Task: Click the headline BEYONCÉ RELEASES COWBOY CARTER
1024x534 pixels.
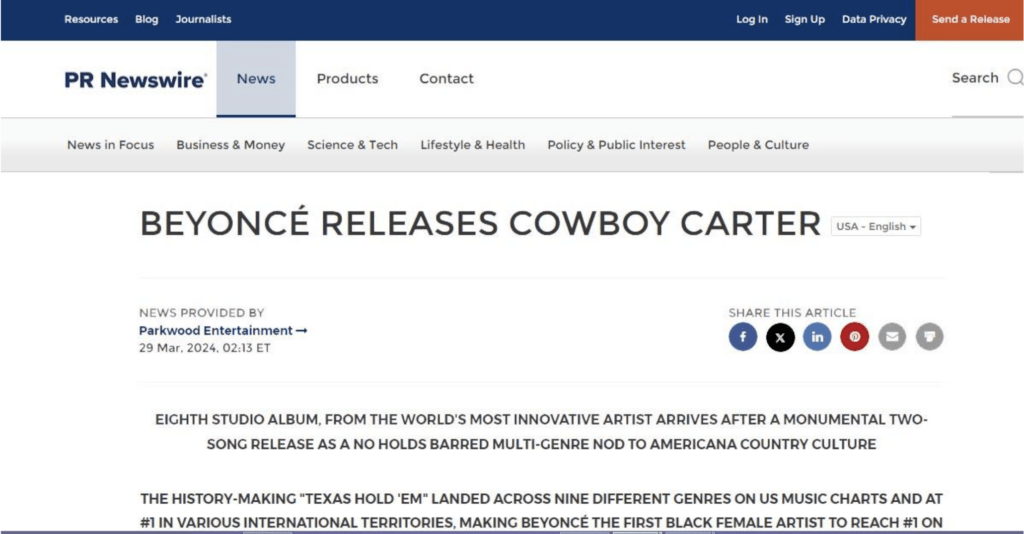Action: pos(480,223)
